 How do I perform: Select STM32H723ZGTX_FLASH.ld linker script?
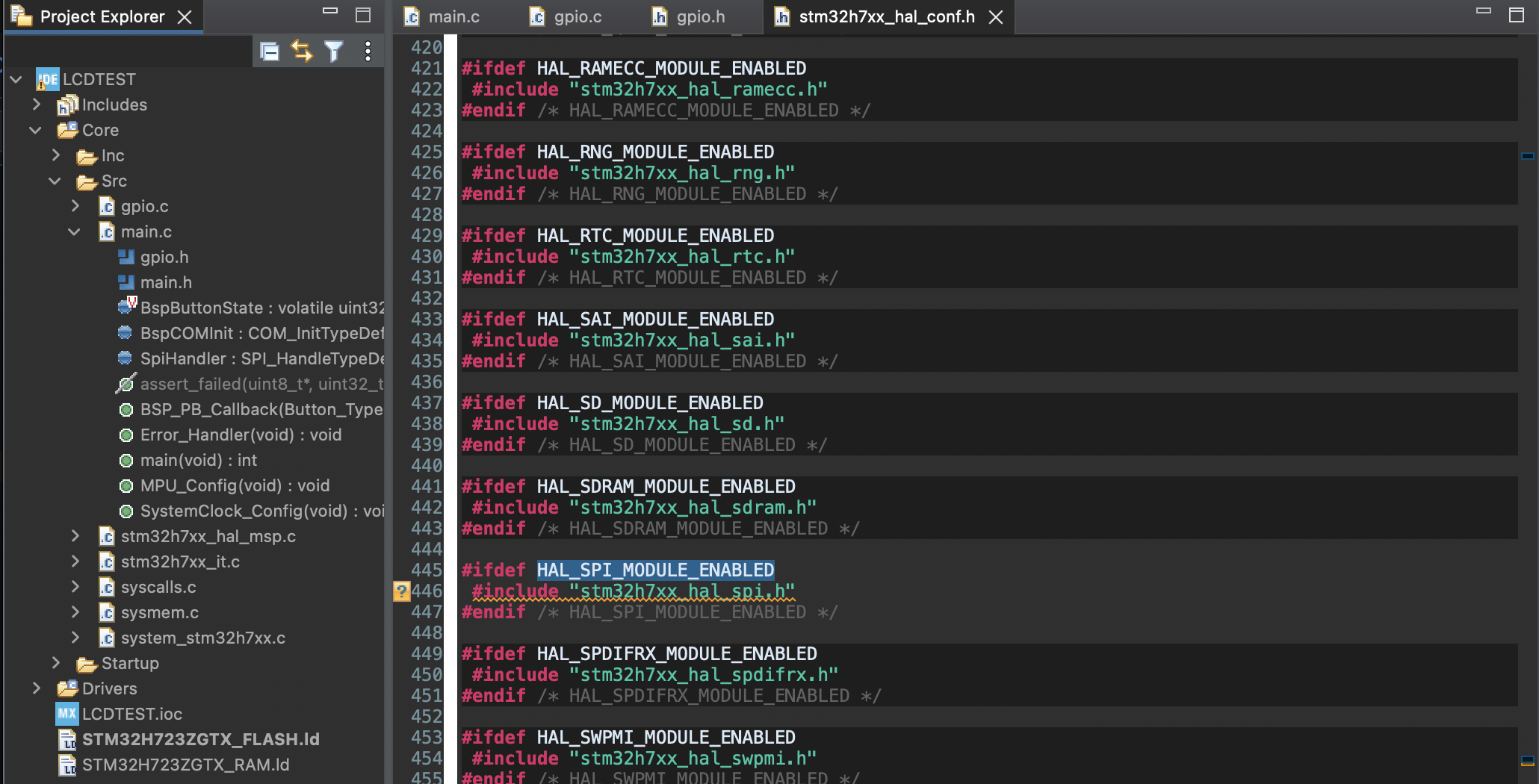(200, 740)
